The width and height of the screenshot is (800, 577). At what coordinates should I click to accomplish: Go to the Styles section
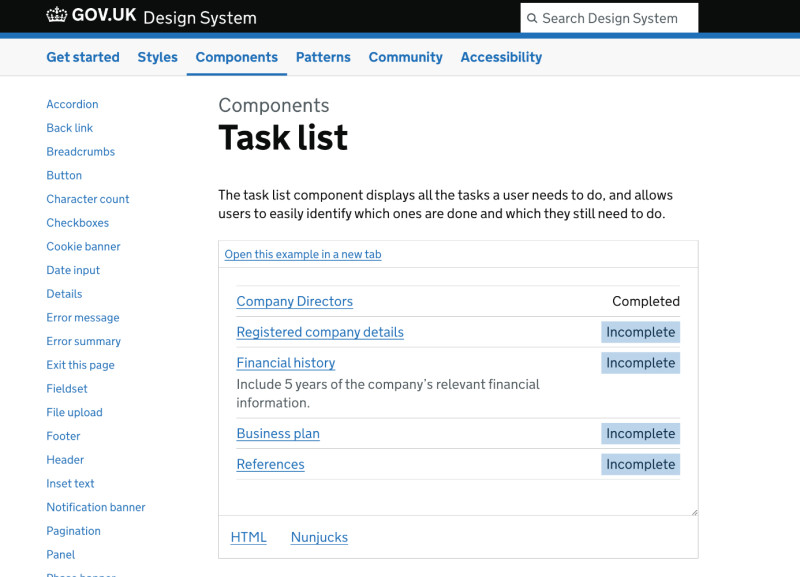coord(157,57)
